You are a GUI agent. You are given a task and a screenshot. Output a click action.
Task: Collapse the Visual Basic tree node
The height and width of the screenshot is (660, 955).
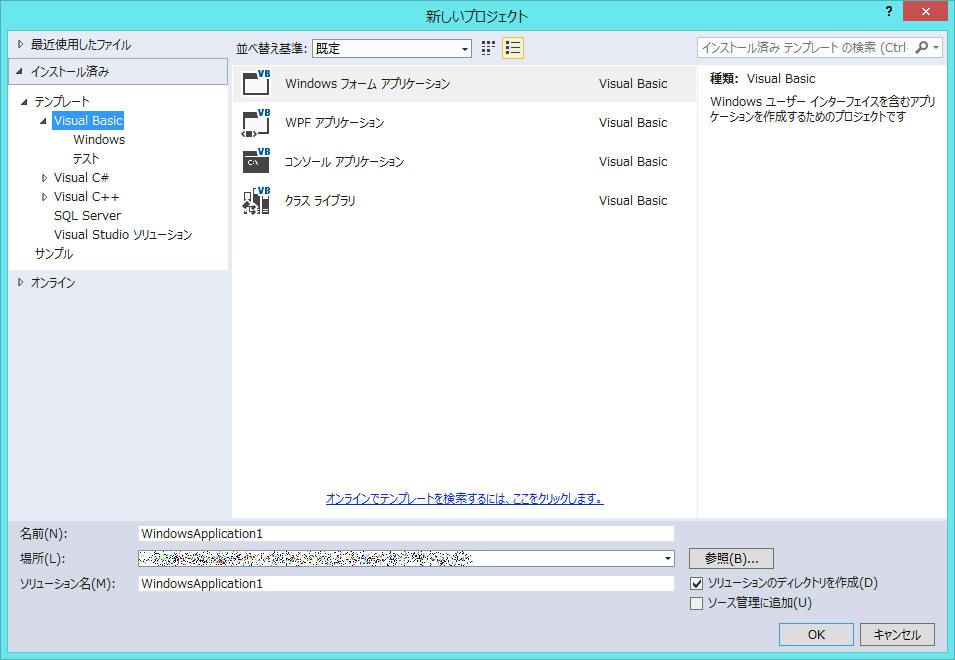click(x=43, y=121)
